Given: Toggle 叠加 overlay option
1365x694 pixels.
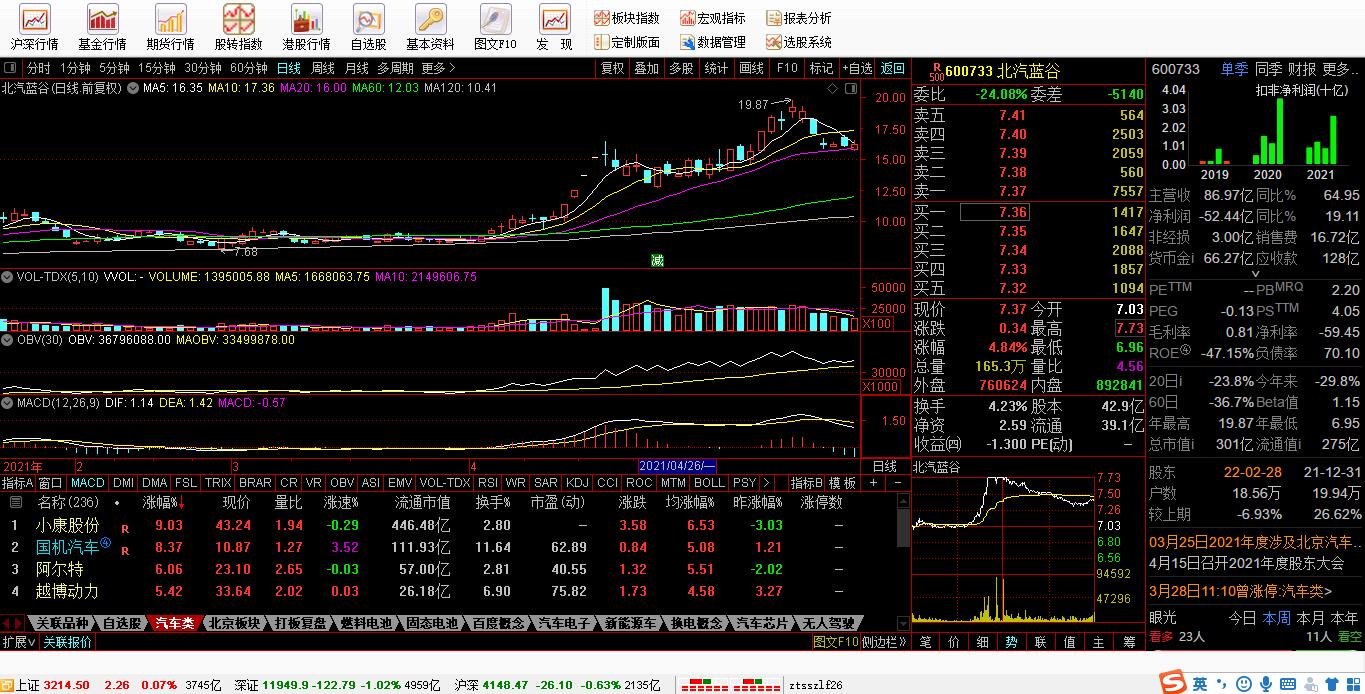Looking at the screenshot, I should point(647,68).
